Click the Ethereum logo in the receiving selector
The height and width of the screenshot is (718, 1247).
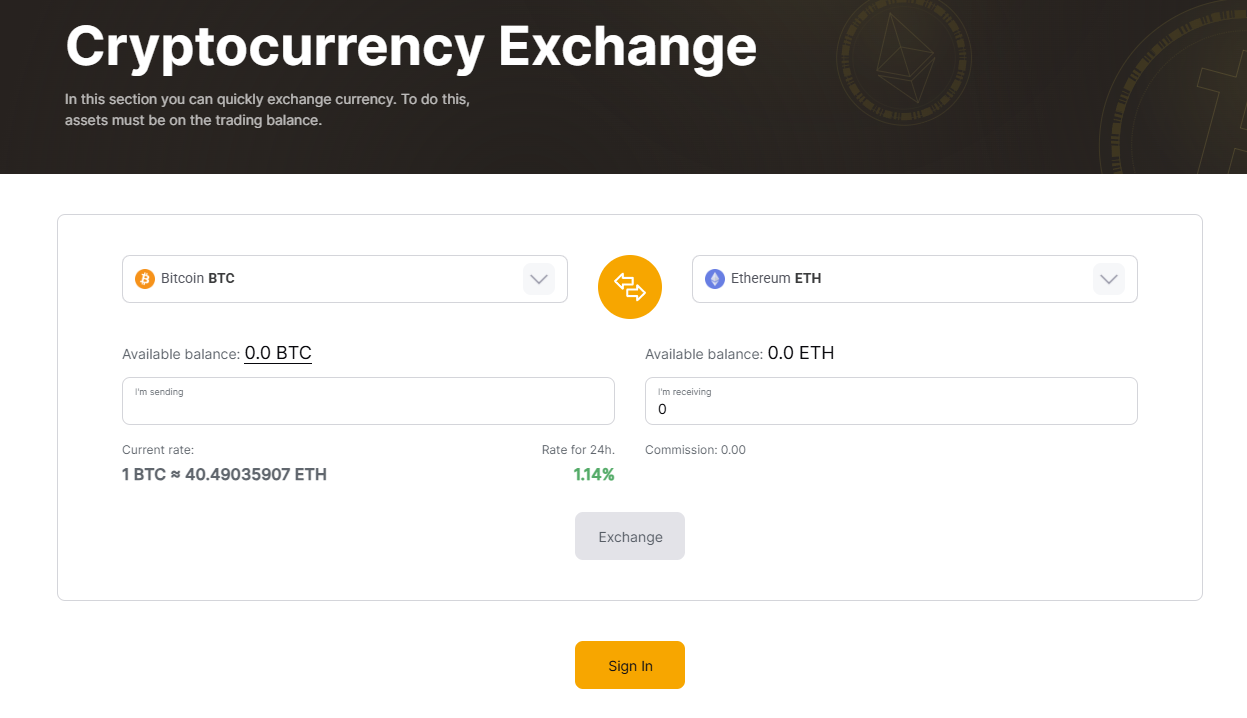(x=714, y=279)
